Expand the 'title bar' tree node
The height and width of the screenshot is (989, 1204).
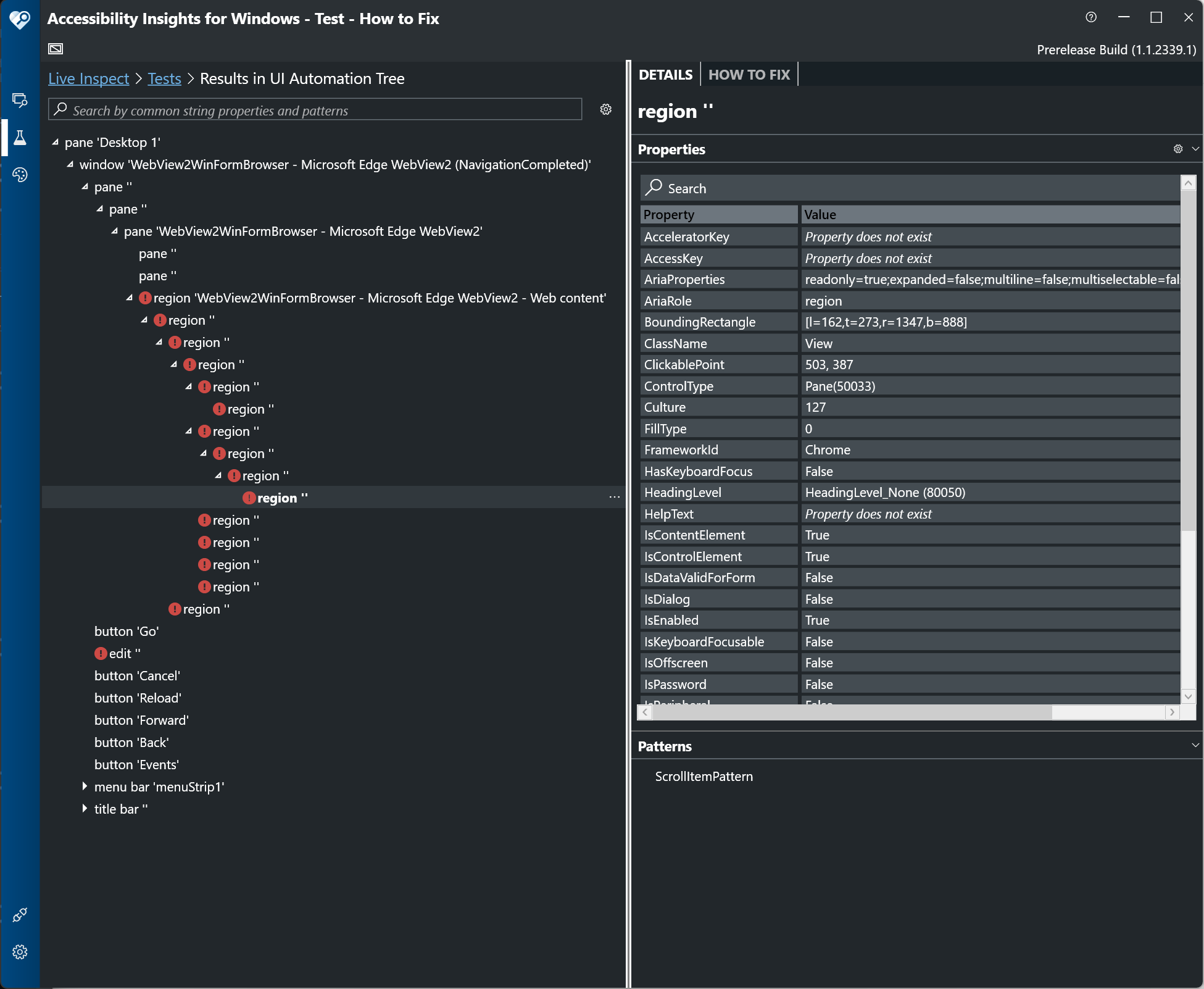[85, 808]
